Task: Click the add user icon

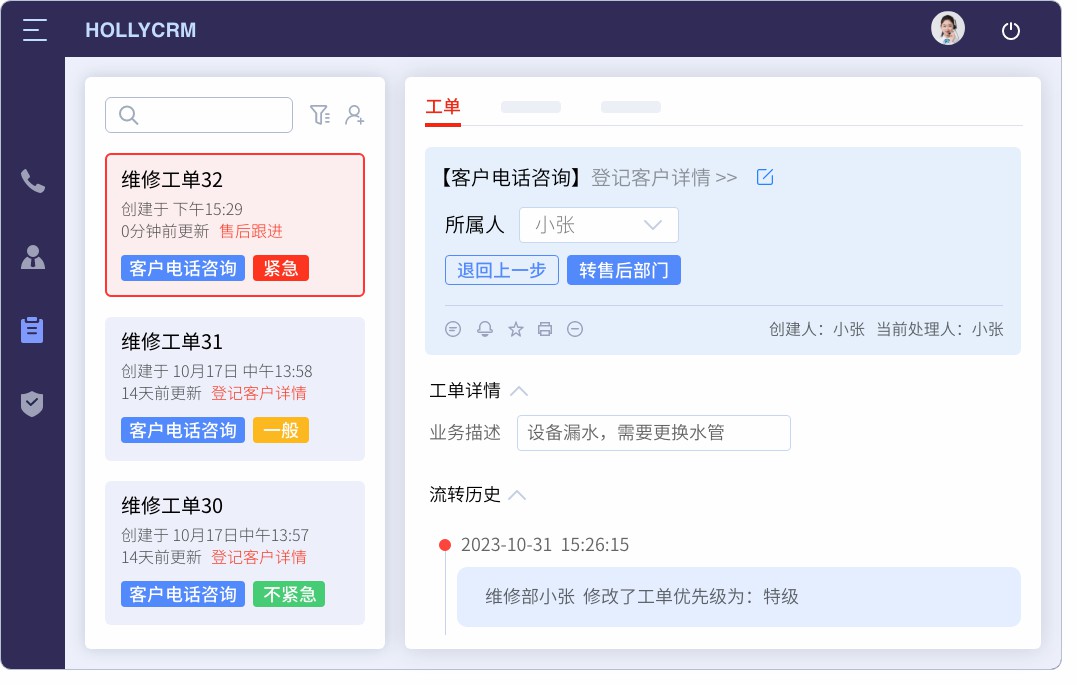Action: [354, 115]
